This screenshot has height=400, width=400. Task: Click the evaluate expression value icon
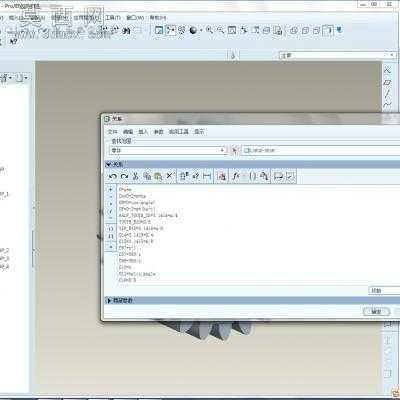coord(196,176)
